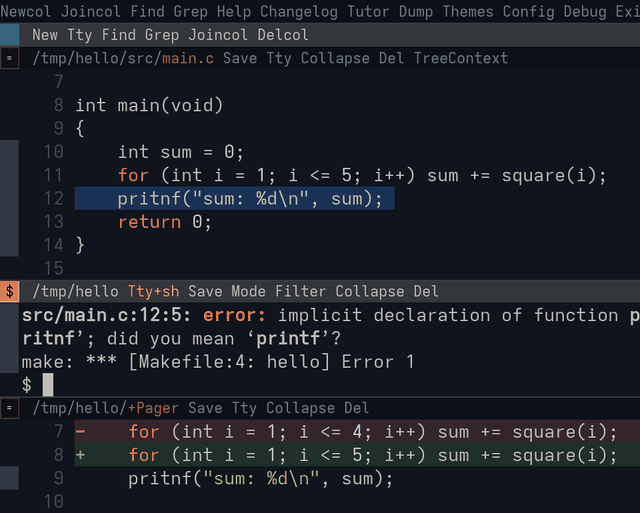The height and width of the screenshot is (513, 640).
Task: Click Save in the main.c tag
Action: click(240, 58)
